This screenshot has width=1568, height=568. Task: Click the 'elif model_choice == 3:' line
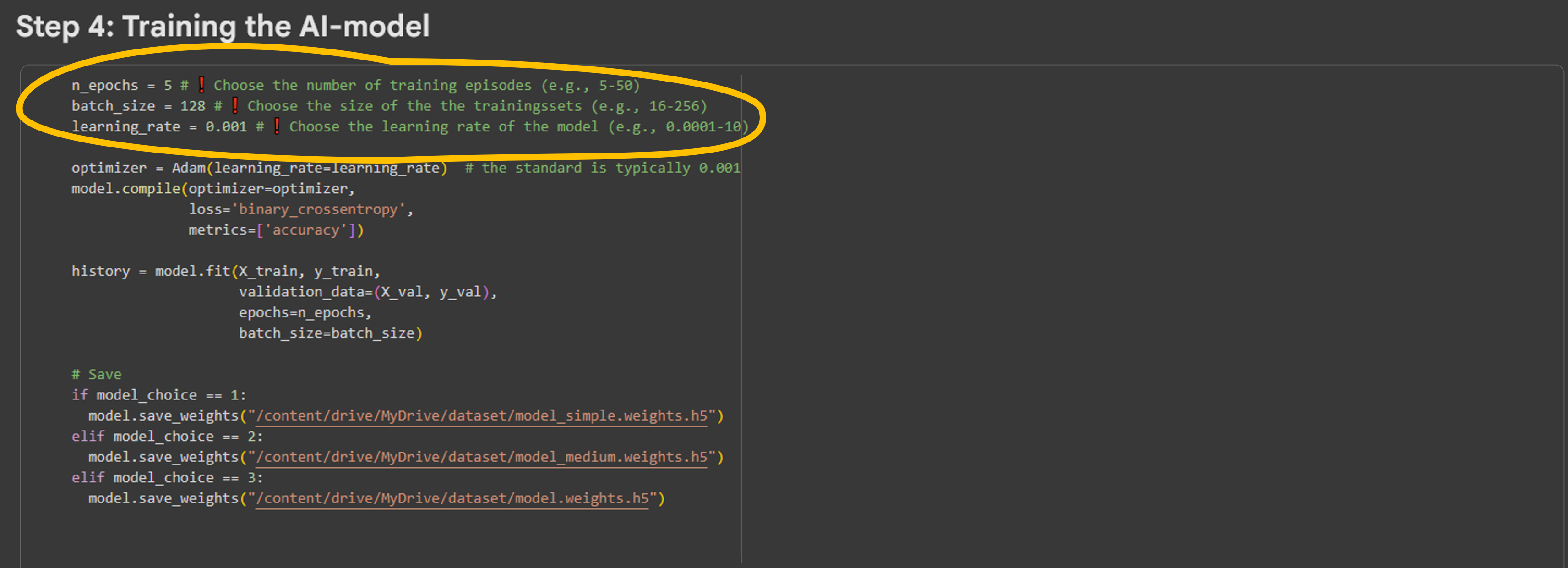point(167,478)
